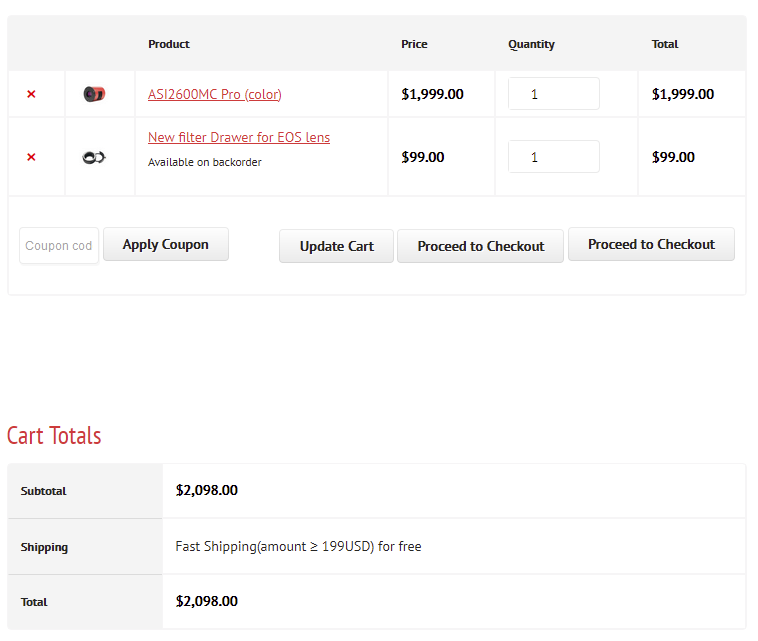The width and height of the screenshot is (758, 641).
Task: Click the Fast Shipping free option text
Action: pyautogui.click(x=298, y=547)
